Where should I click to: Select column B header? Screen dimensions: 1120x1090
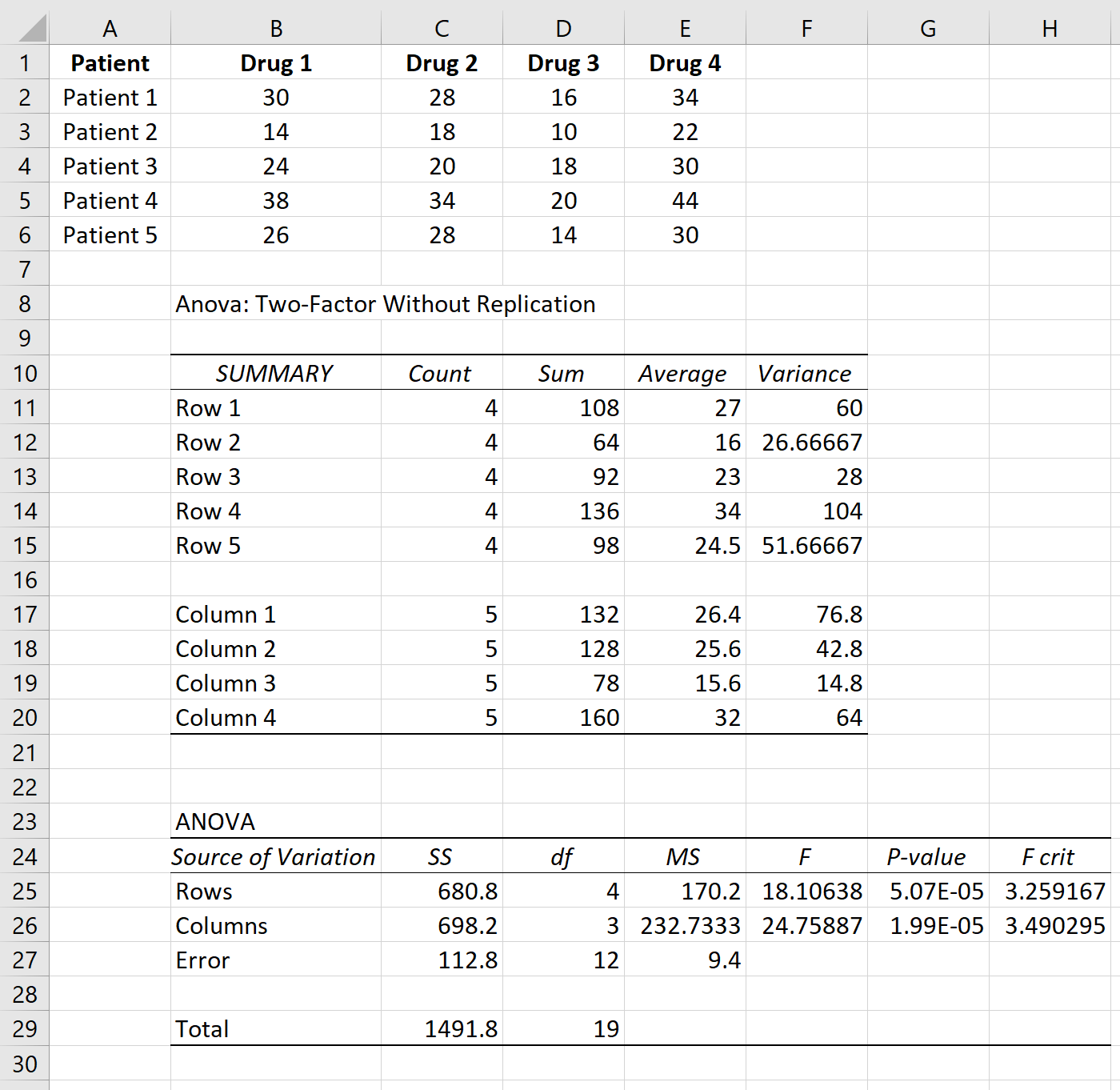tap(276, 28)
